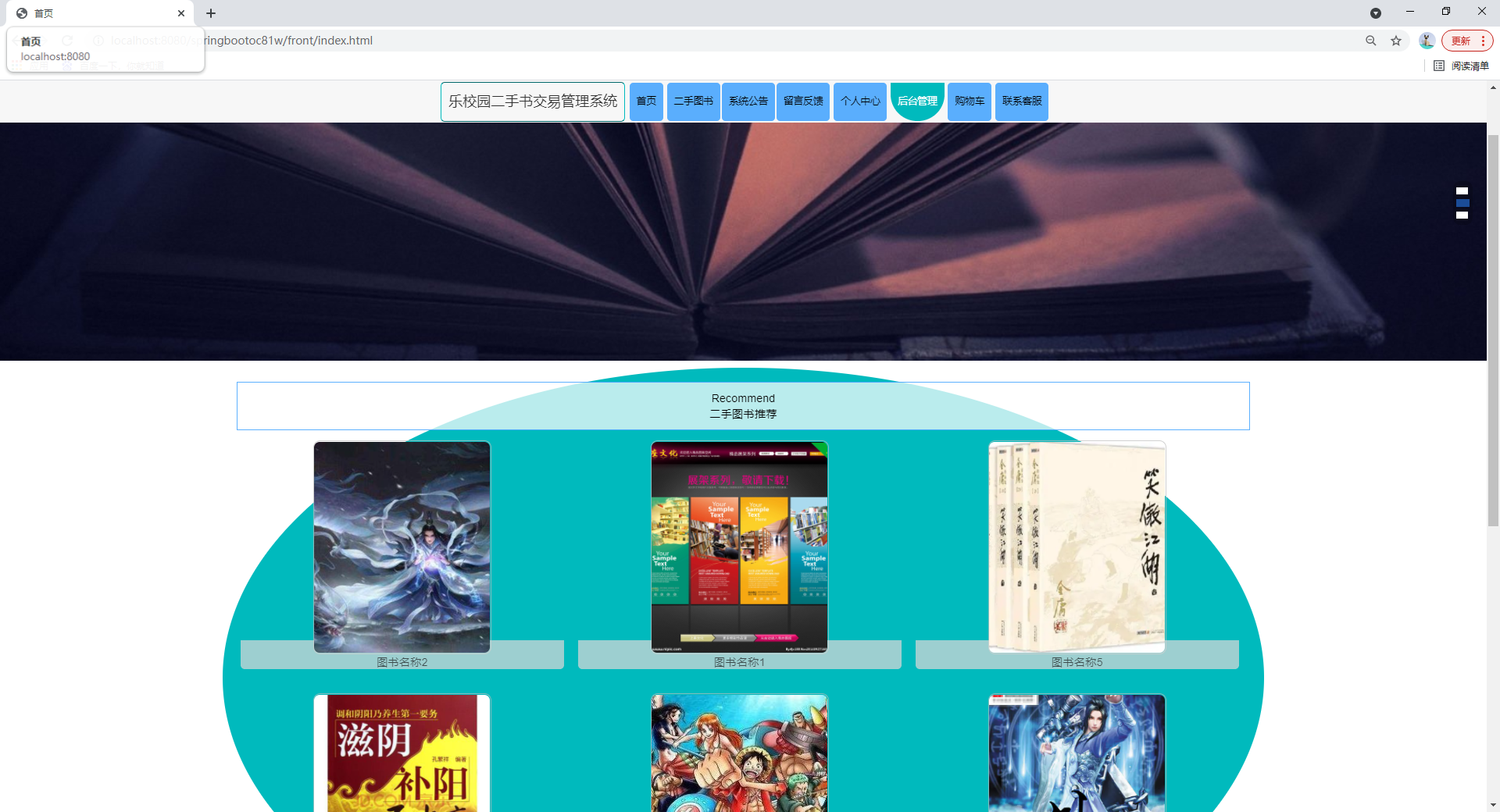Viewport: 1500px width, 812px height.
Task: Click the 图书名称5 label
Action: [1077, 662]
